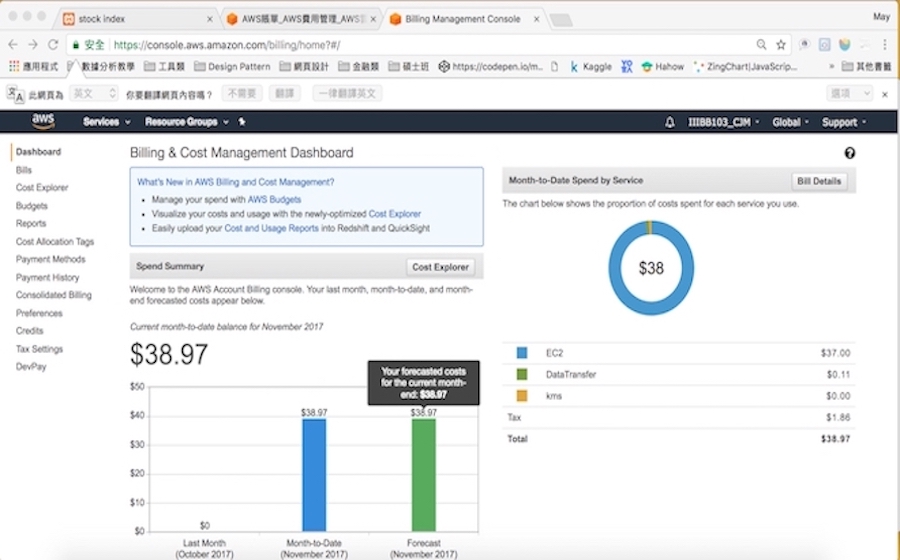This screenshot has height=560, width=900.
Task: Switch to the stock index tab
Action: (x=138, y=19)
